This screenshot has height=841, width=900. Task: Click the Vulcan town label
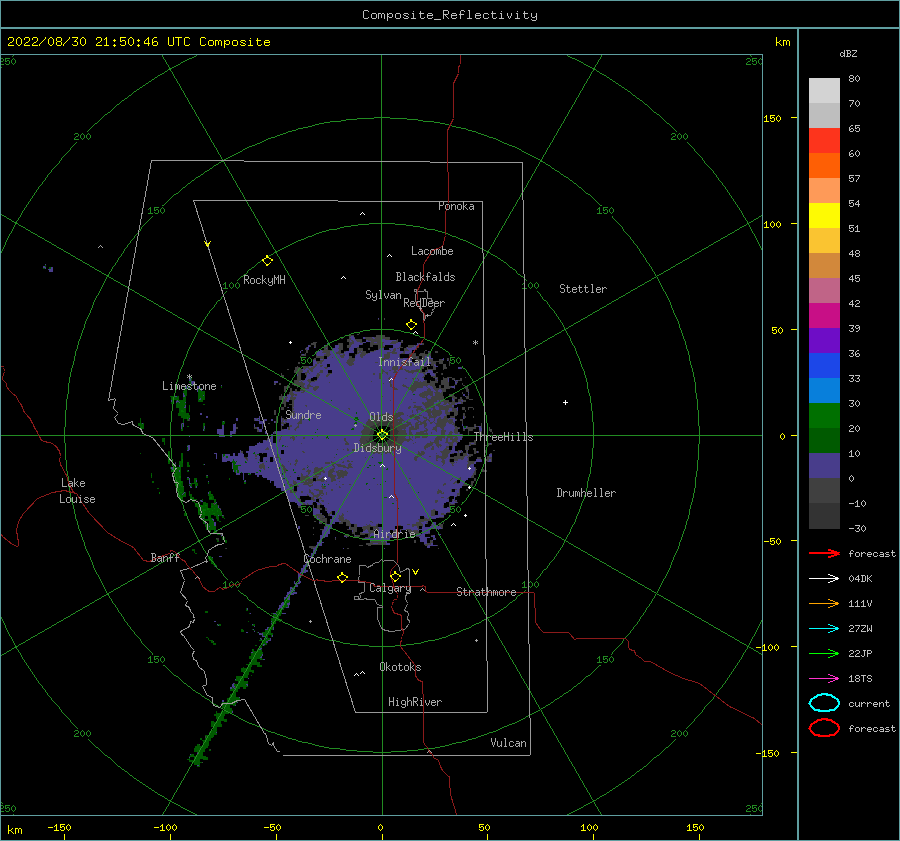point(508,742)
